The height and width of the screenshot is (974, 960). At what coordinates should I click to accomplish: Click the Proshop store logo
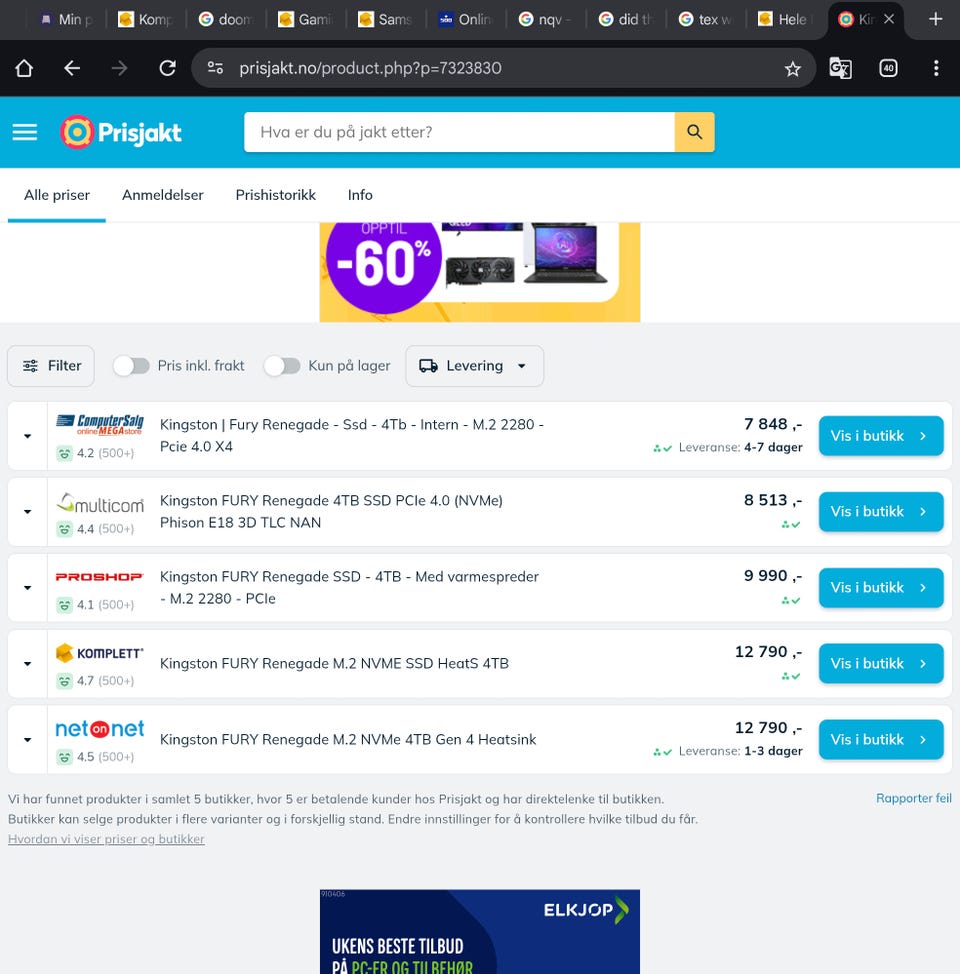[99, 577]
